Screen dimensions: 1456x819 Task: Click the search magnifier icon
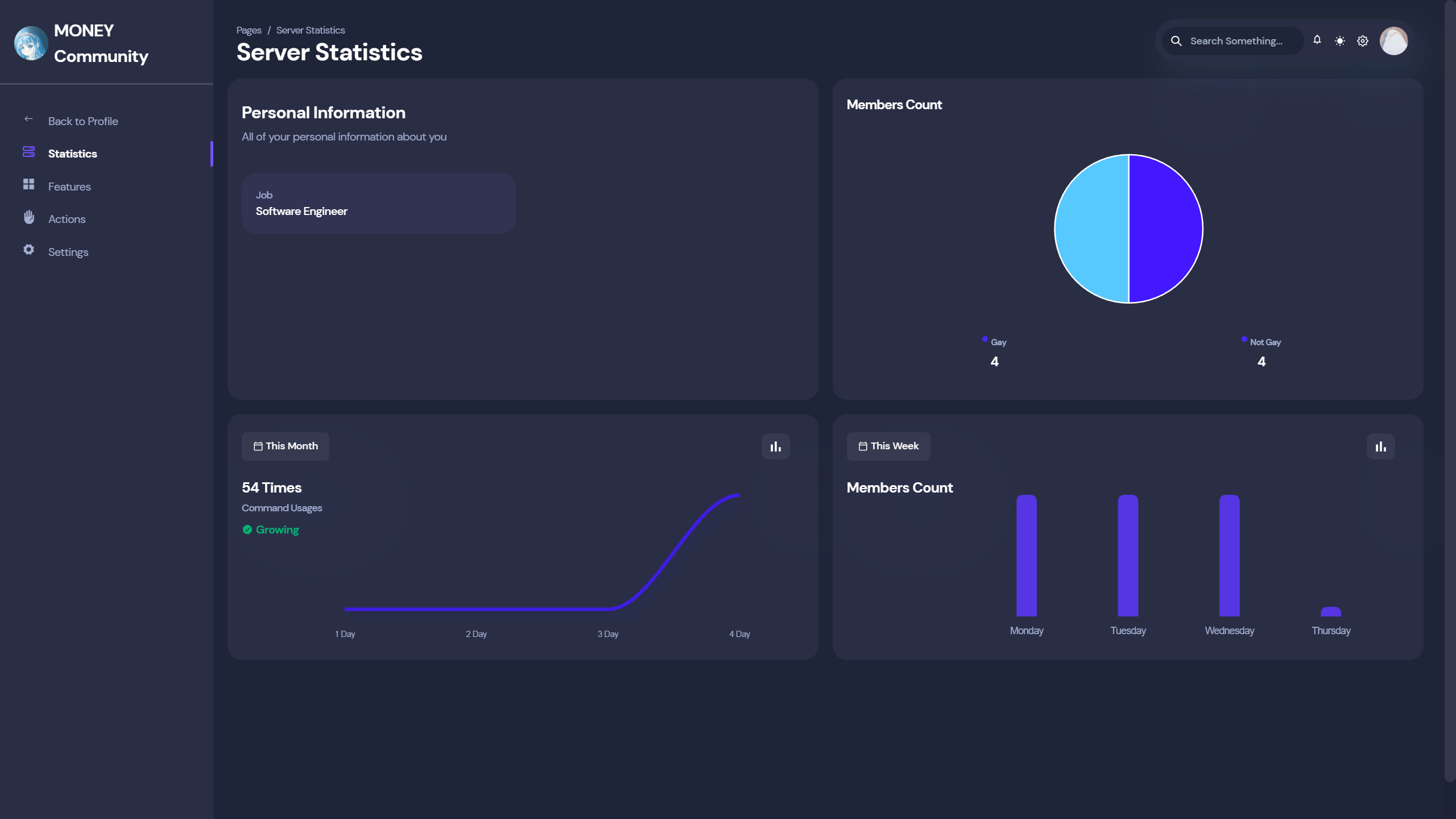click(x=1176, y=41)
